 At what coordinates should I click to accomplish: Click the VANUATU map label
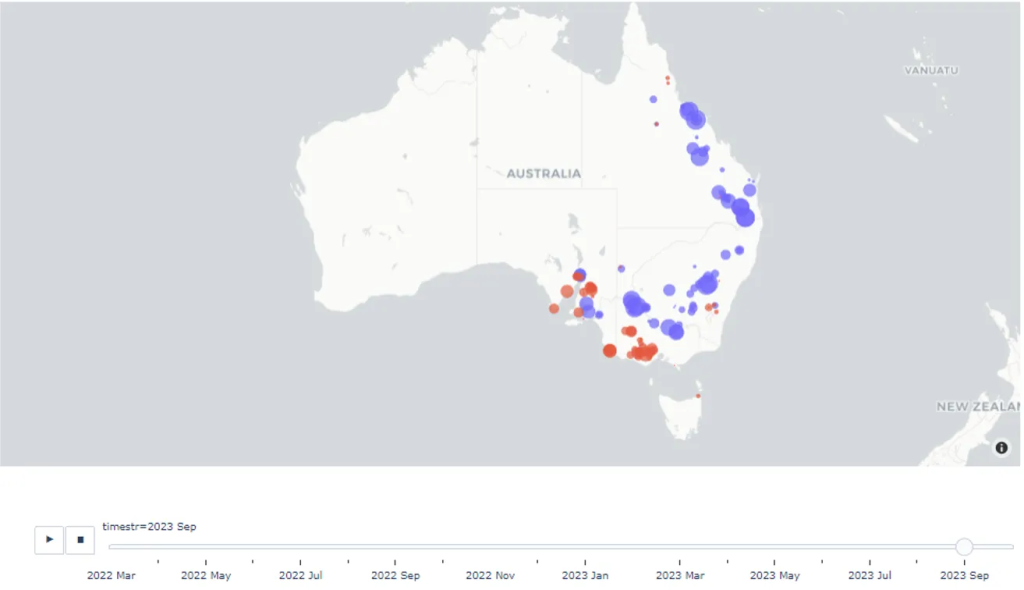pyautogui.click(x=931, y=71)
